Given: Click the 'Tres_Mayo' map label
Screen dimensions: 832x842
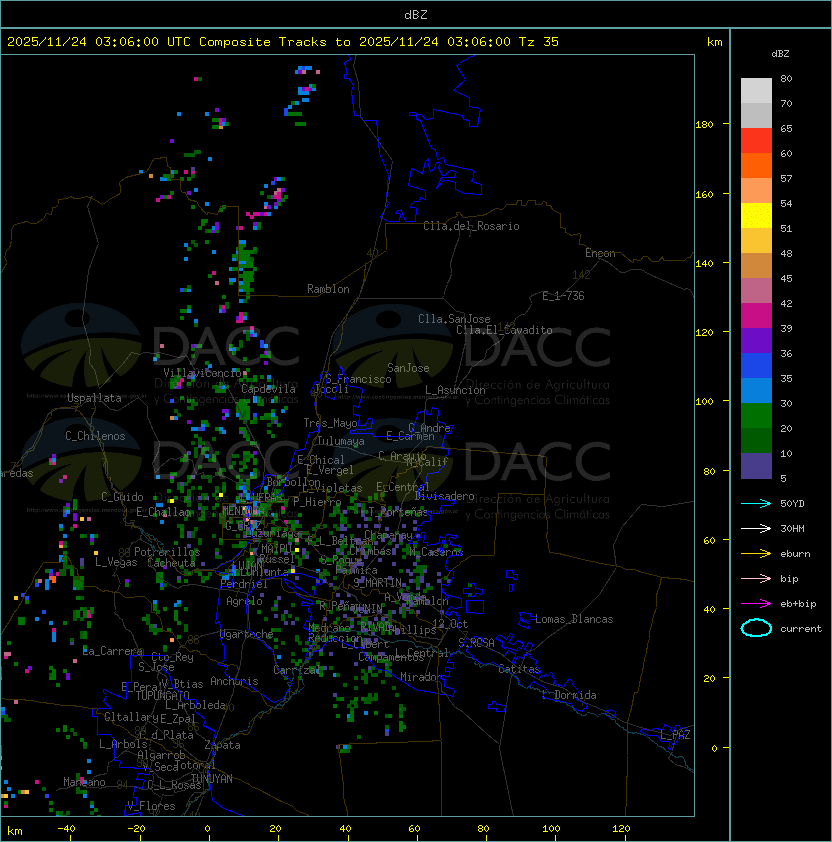Looking at the screenshot, I should [x=330, y=423].
